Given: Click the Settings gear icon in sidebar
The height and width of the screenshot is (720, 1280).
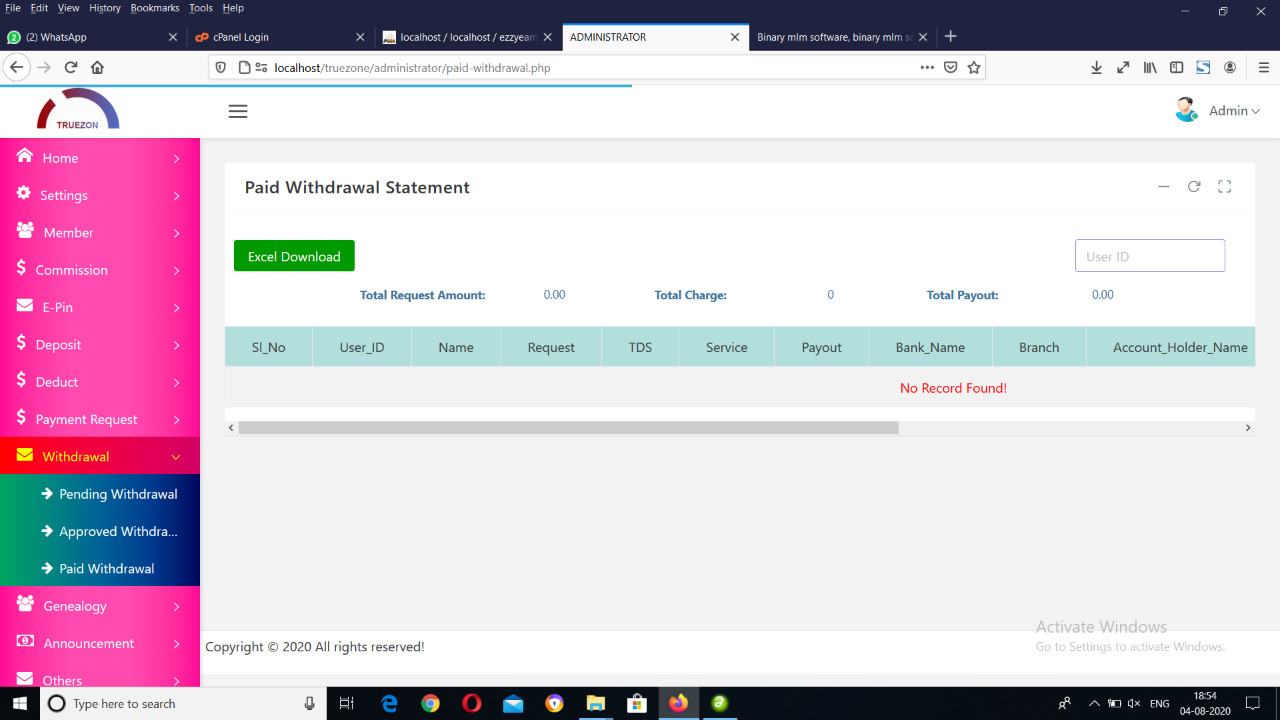Looking at the screenshot, I should click(24, 194).
